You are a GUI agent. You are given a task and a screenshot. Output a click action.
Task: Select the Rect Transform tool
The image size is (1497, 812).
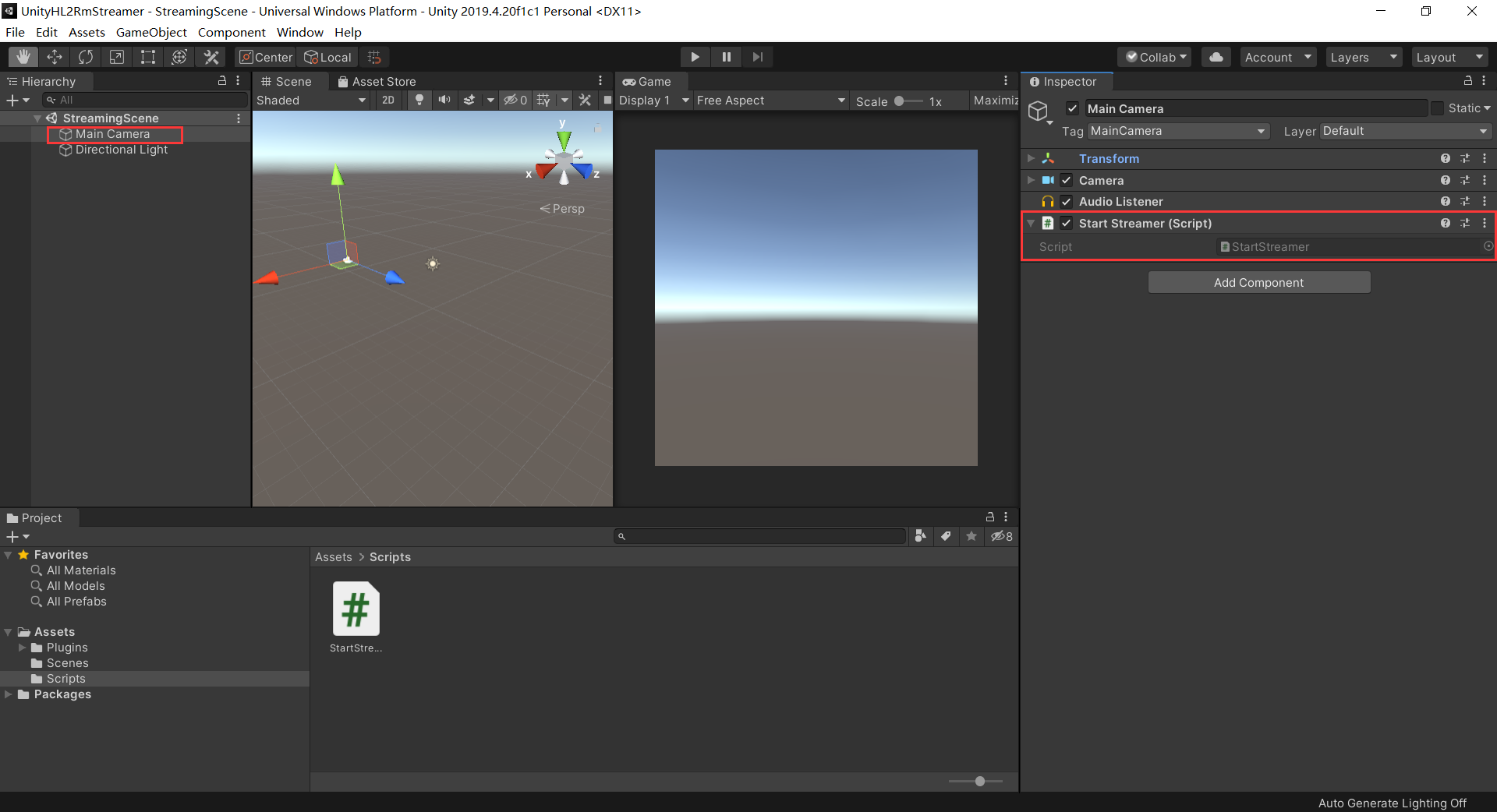click(x=147, y=56)
